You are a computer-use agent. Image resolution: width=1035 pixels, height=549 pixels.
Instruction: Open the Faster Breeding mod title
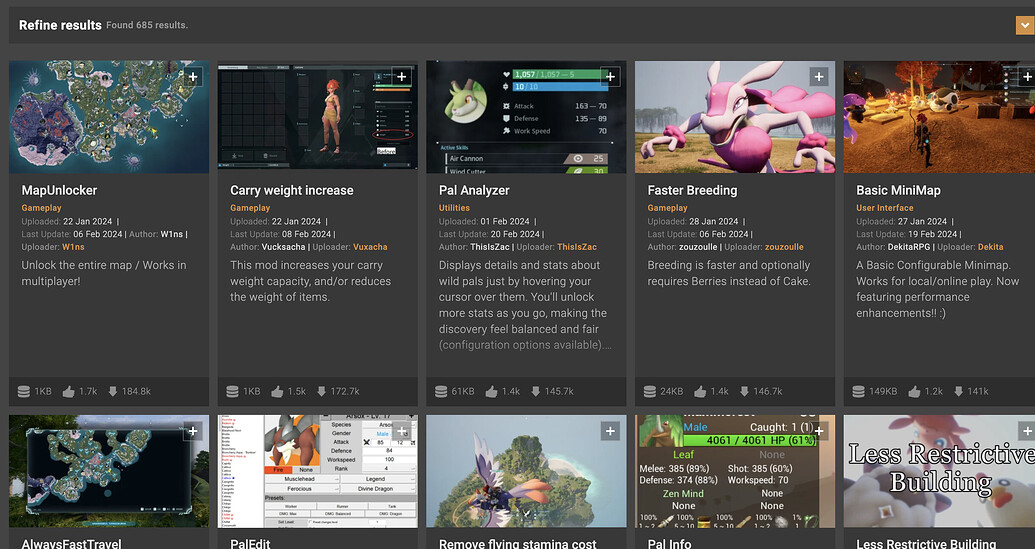(x=692, y=190)
